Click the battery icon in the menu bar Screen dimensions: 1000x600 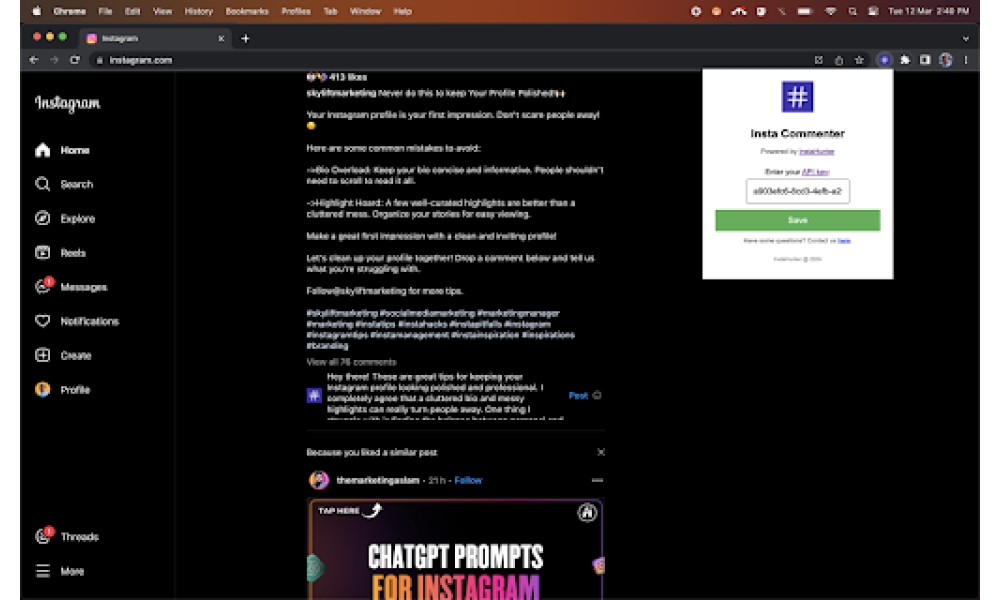tap(805, 11)
